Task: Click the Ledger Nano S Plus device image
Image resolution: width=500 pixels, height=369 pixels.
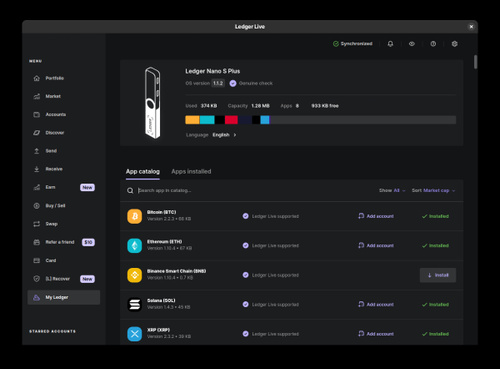Action: (x=153, y=103)
